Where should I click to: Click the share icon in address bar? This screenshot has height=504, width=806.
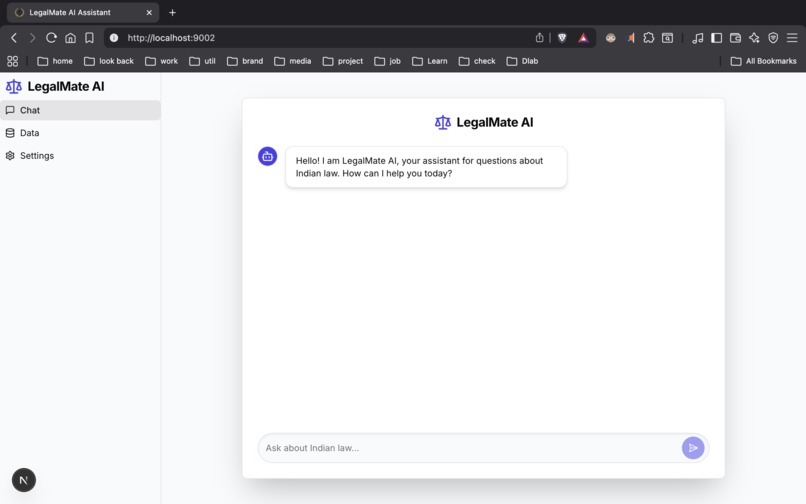pos(539,38)
